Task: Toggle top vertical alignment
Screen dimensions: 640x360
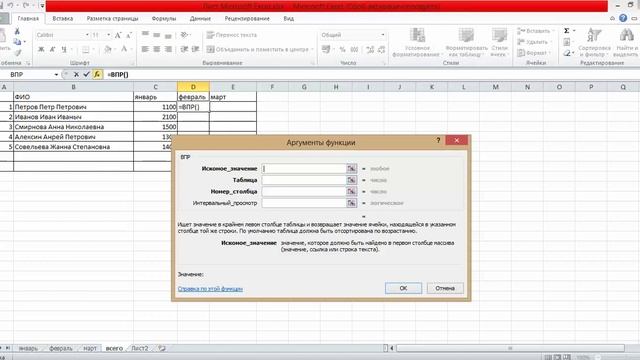Action: click(145, 35)
